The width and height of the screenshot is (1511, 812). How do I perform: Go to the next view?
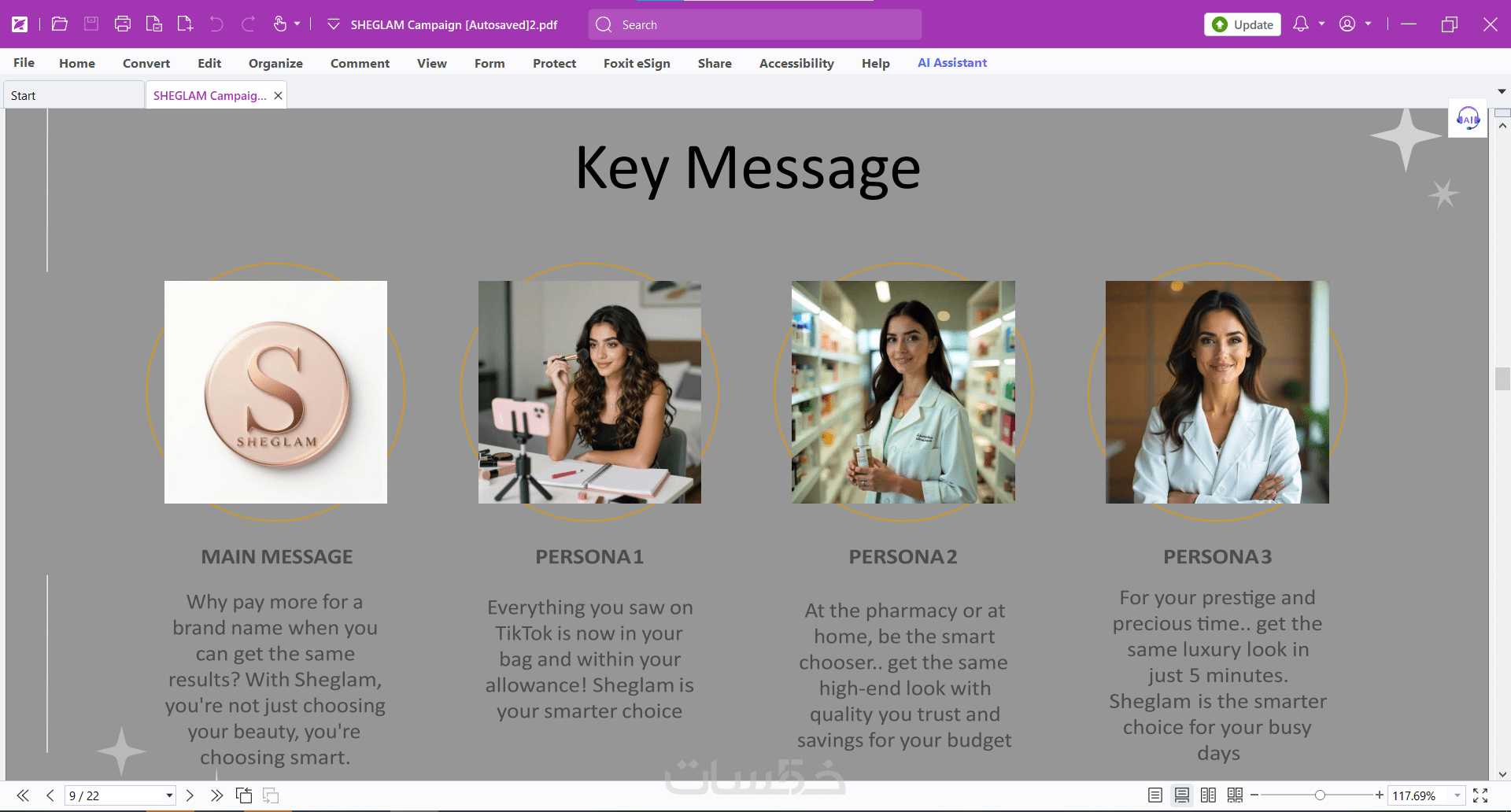(271, 795)
